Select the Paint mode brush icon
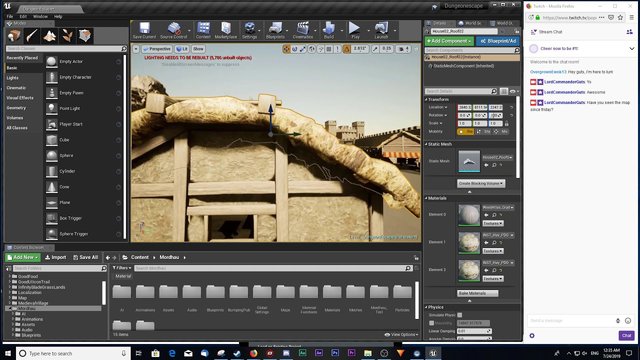The image size is (640, 360). 32,36
